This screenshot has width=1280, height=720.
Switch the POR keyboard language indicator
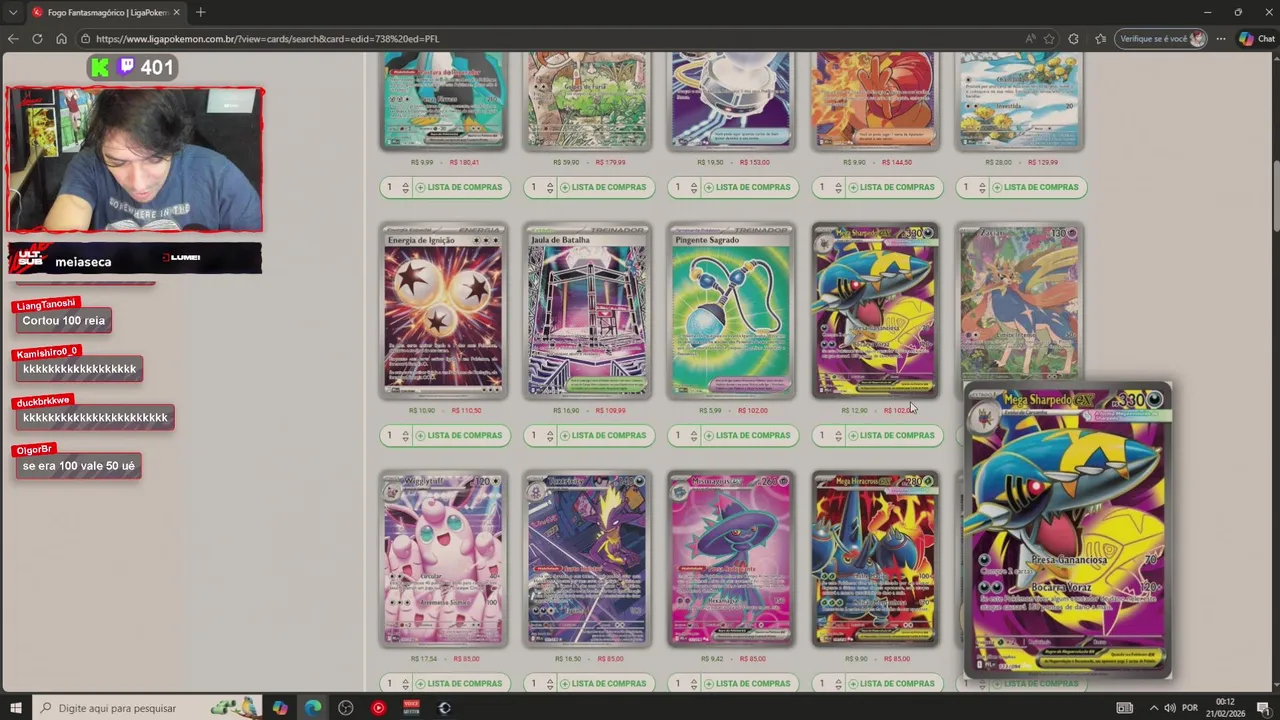[x=1190, y=708]
